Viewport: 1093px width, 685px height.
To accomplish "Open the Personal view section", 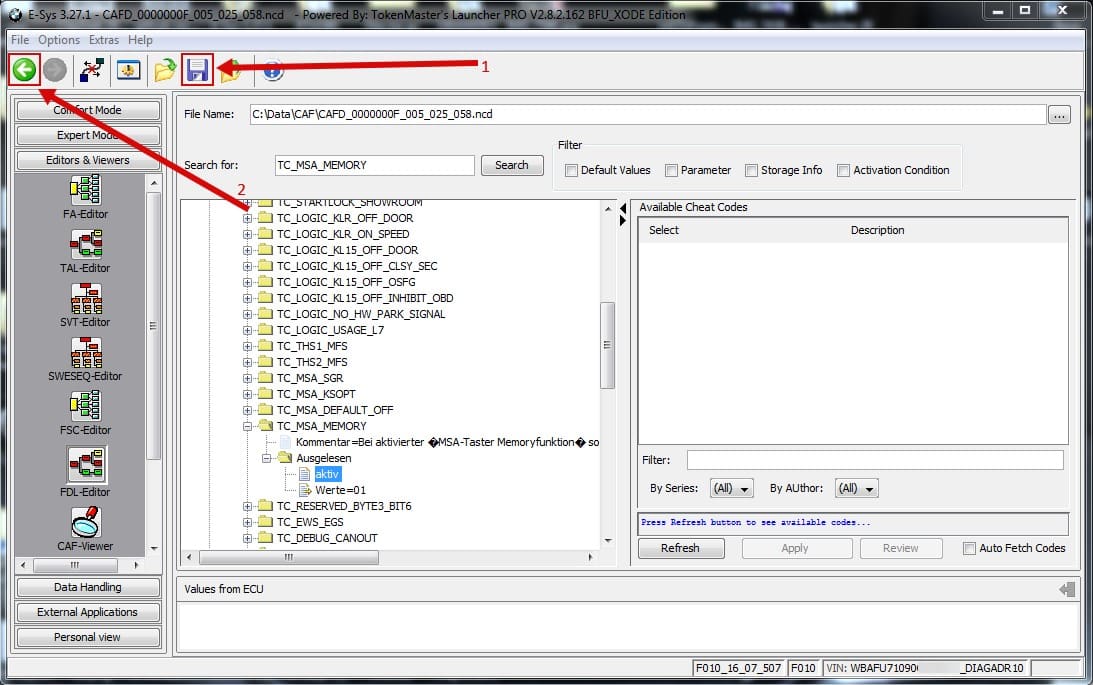I will point(88,638).
